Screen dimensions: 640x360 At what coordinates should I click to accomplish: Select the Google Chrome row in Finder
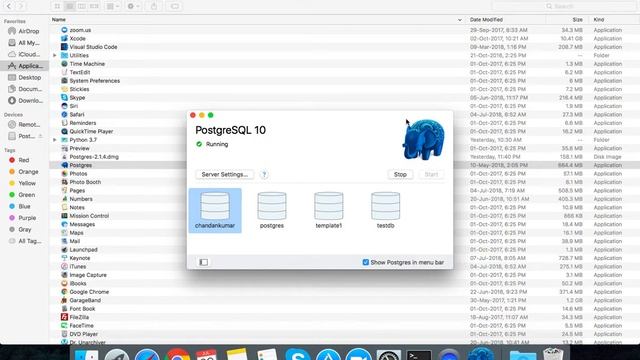(x=344, y=292)
